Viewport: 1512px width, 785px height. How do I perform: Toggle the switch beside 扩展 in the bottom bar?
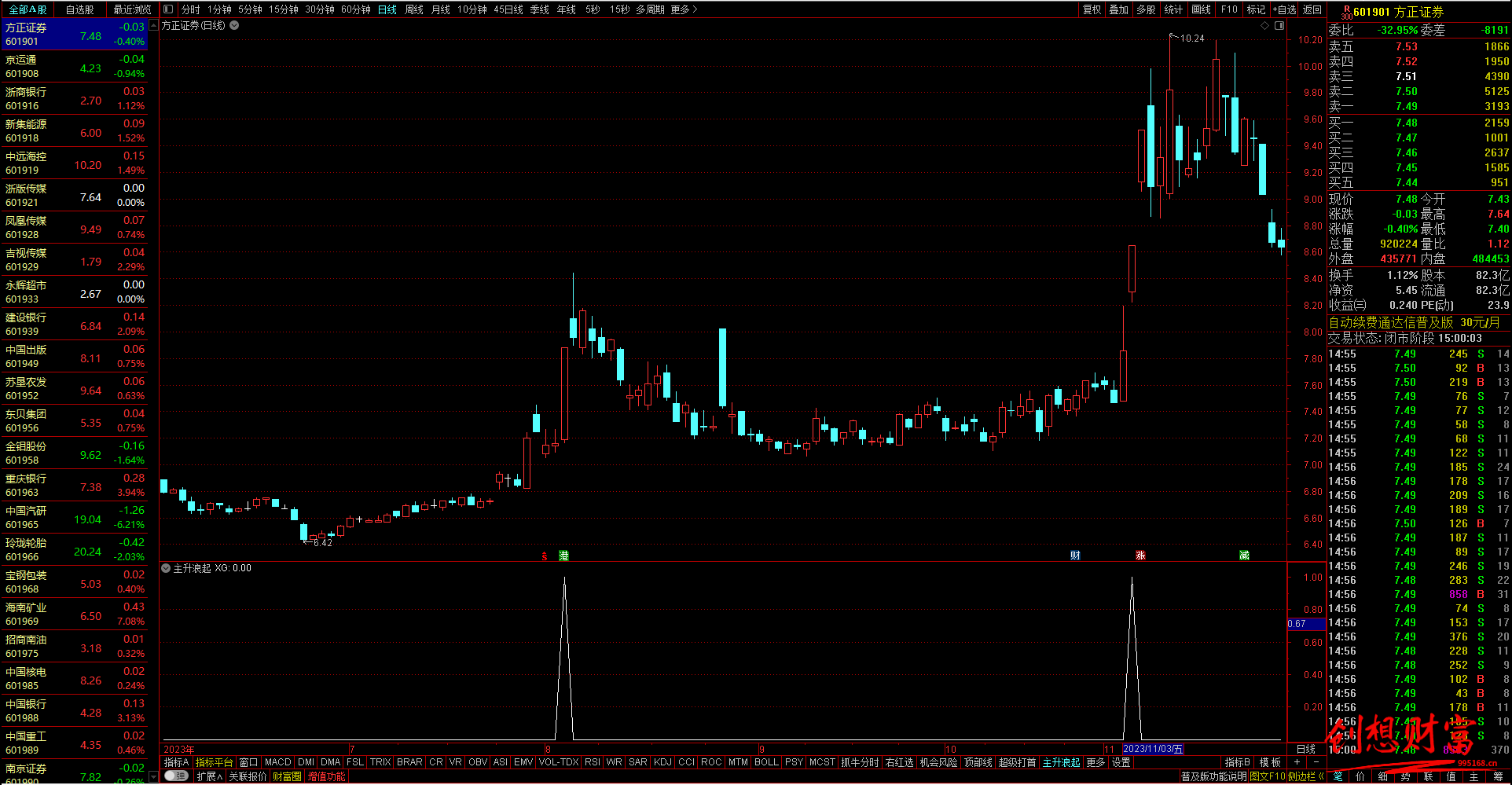(177, 776)
